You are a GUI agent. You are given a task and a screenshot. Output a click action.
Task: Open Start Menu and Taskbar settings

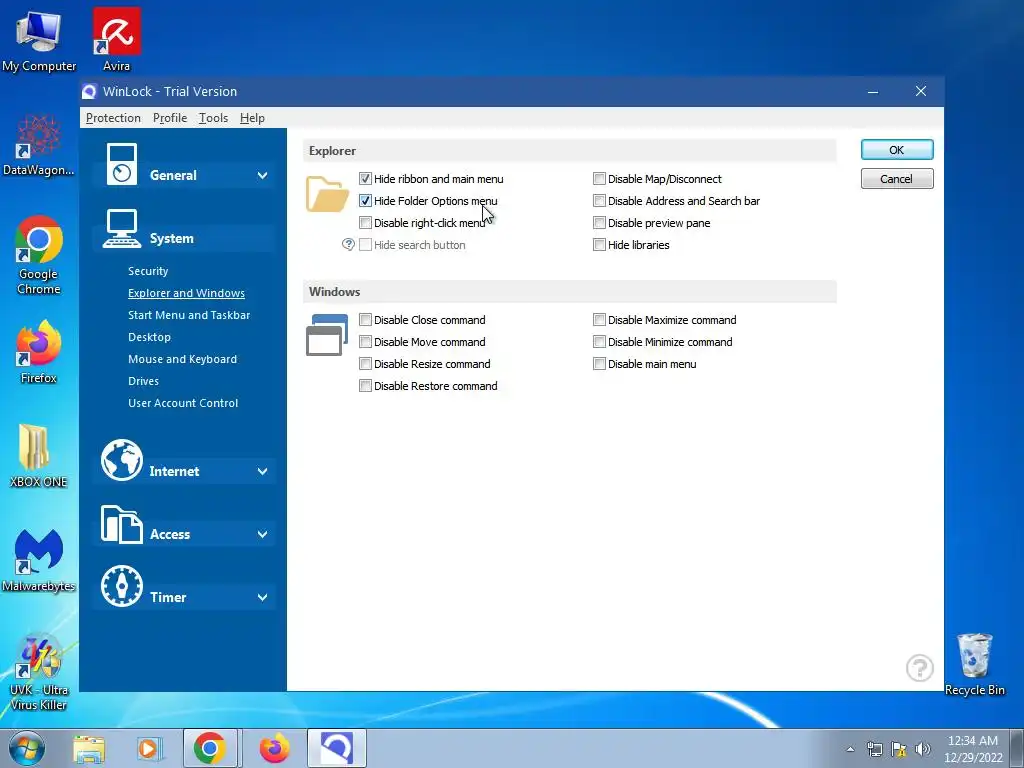[x=189, y=315]
